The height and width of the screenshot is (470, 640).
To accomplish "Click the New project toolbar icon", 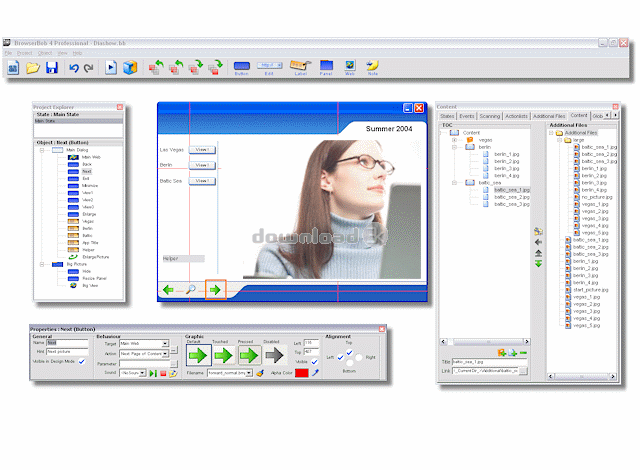I will (13, 67).
